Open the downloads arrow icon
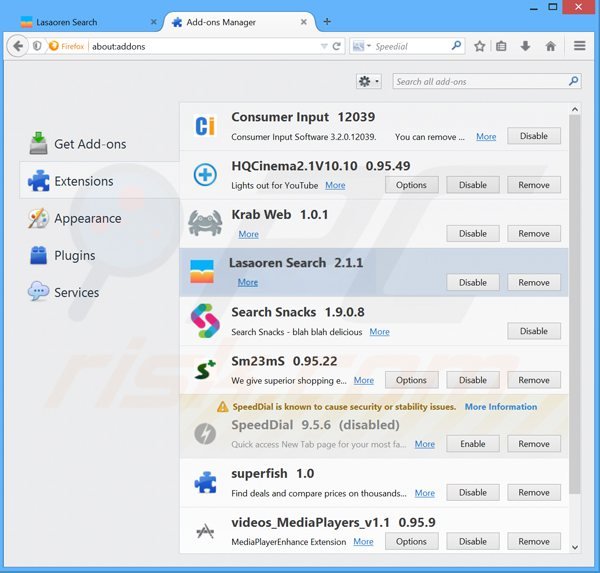Image resolution: width=600 pixels, height=573 pixels. pos(525,46)
